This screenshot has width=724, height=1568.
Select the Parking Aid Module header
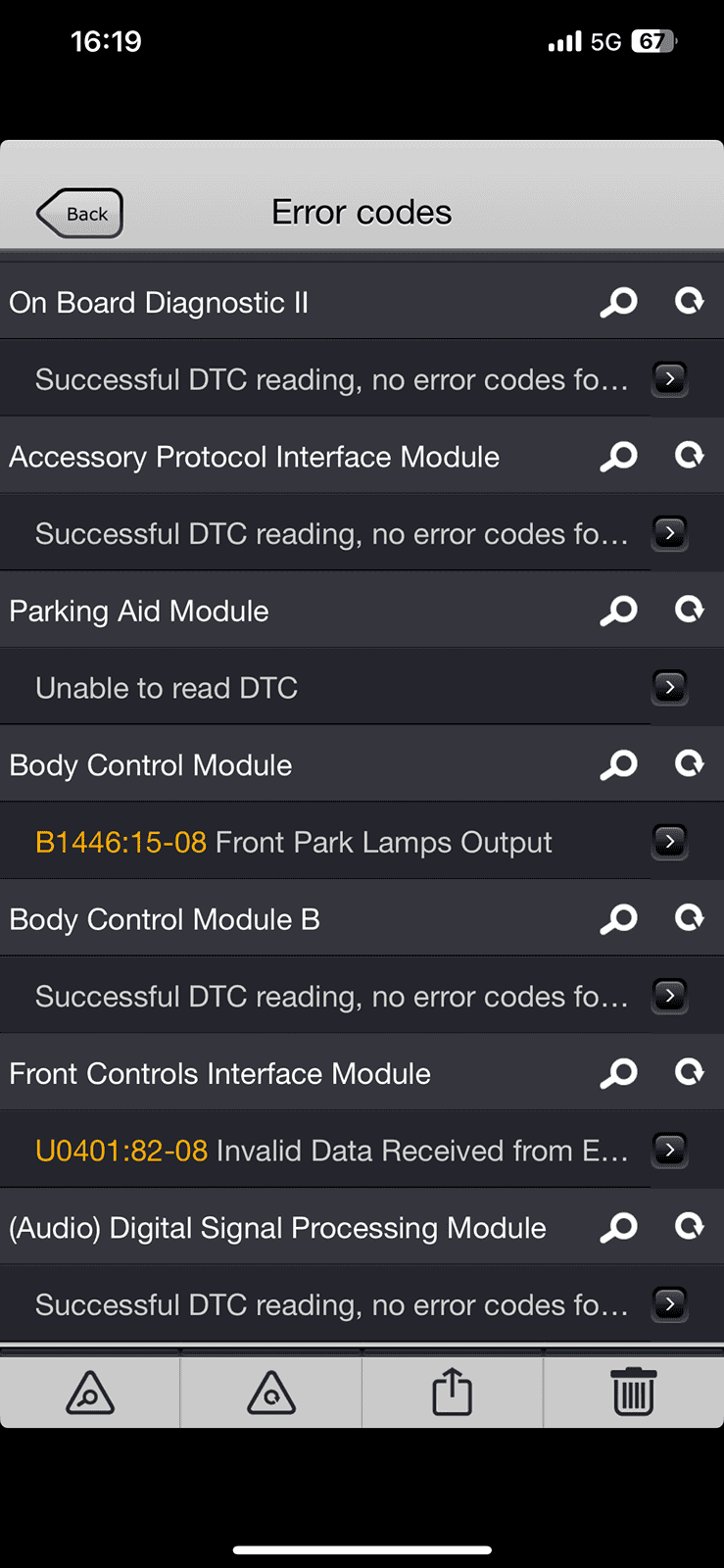pyautogui.click(x=139, y=611)
